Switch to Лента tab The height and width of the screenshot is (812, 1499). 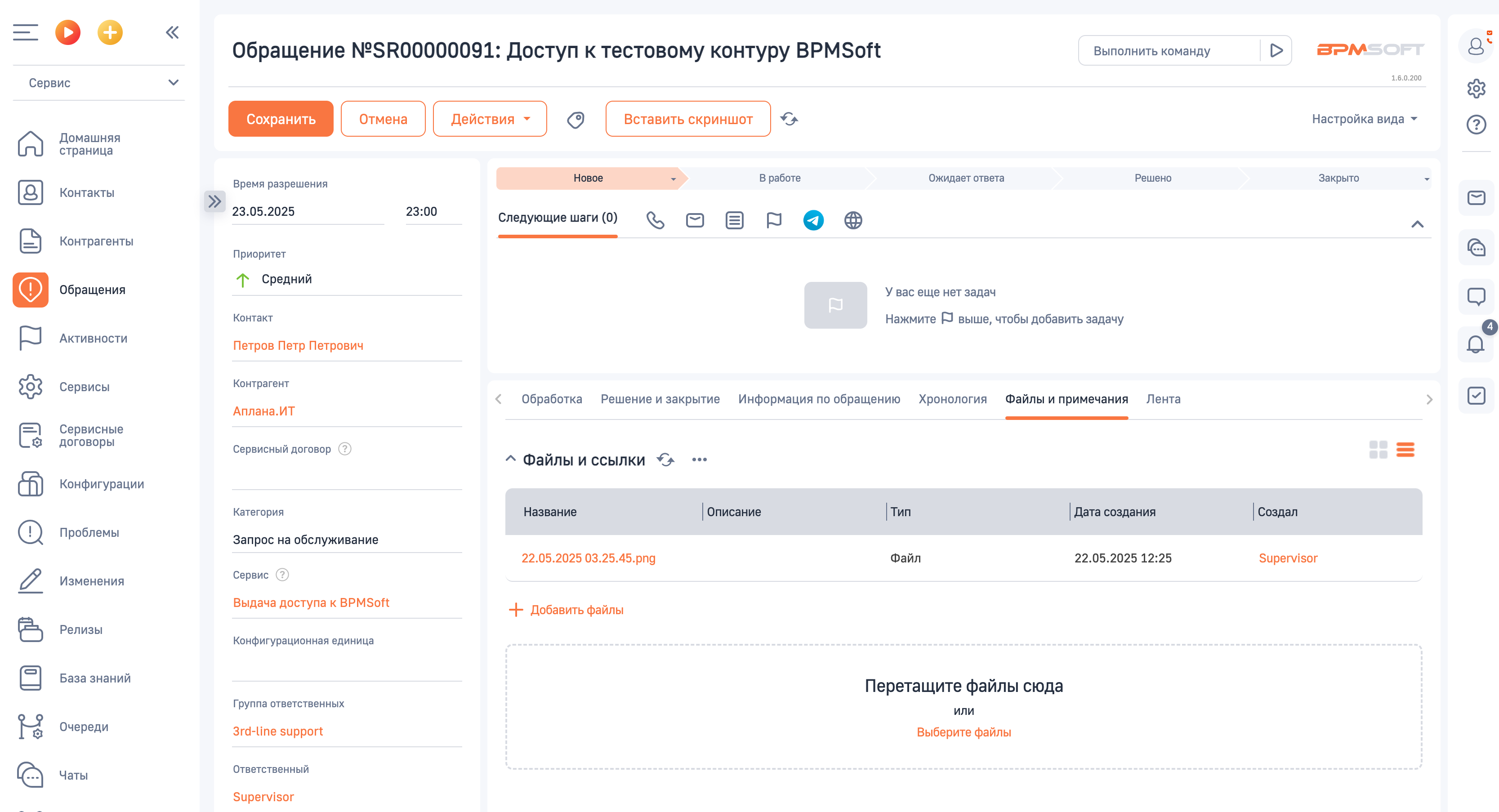tap(1163, 399)
